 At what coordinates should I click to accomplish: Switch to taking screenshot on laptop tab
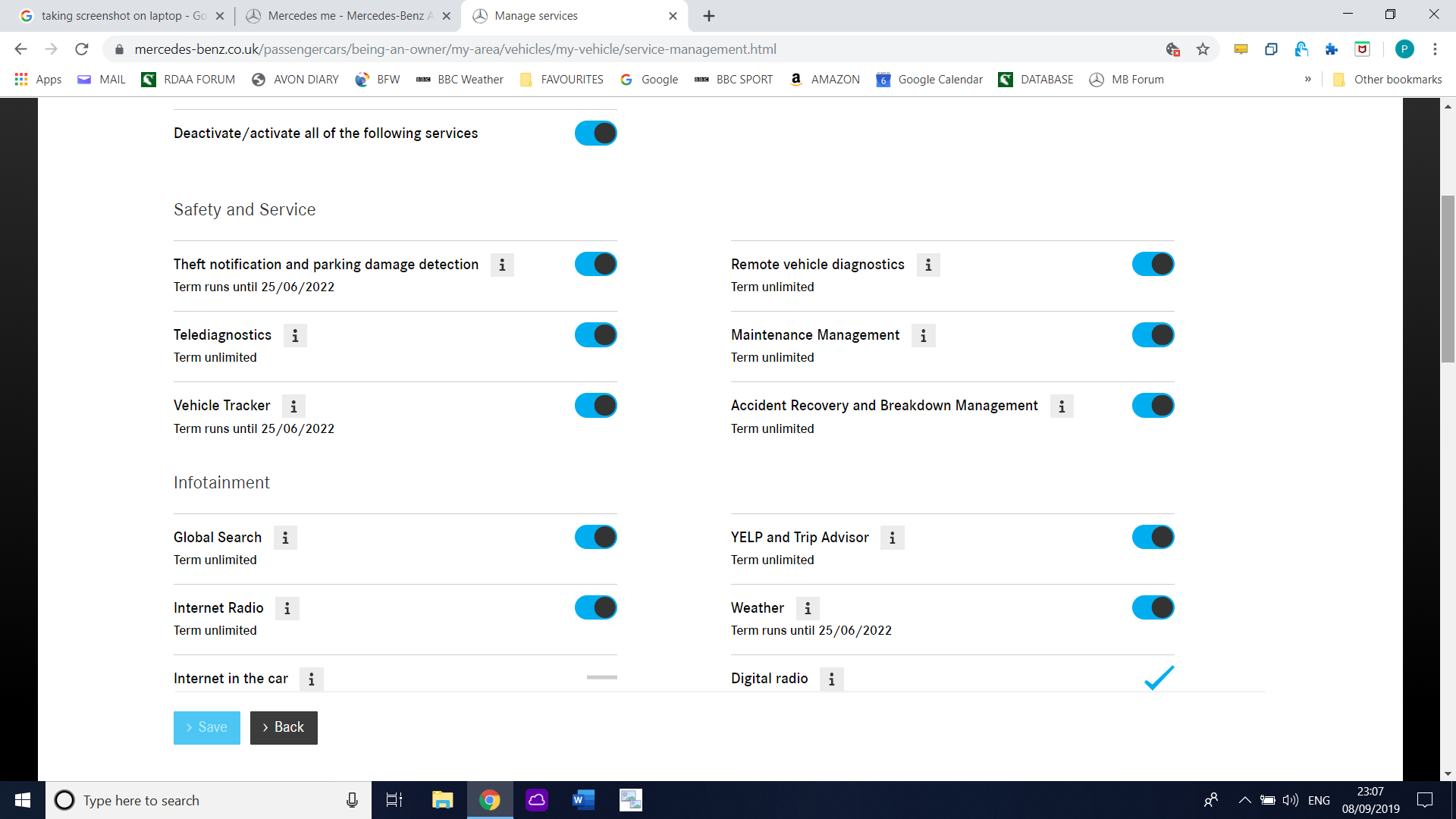pyautogui.click(x=121, y=16)
